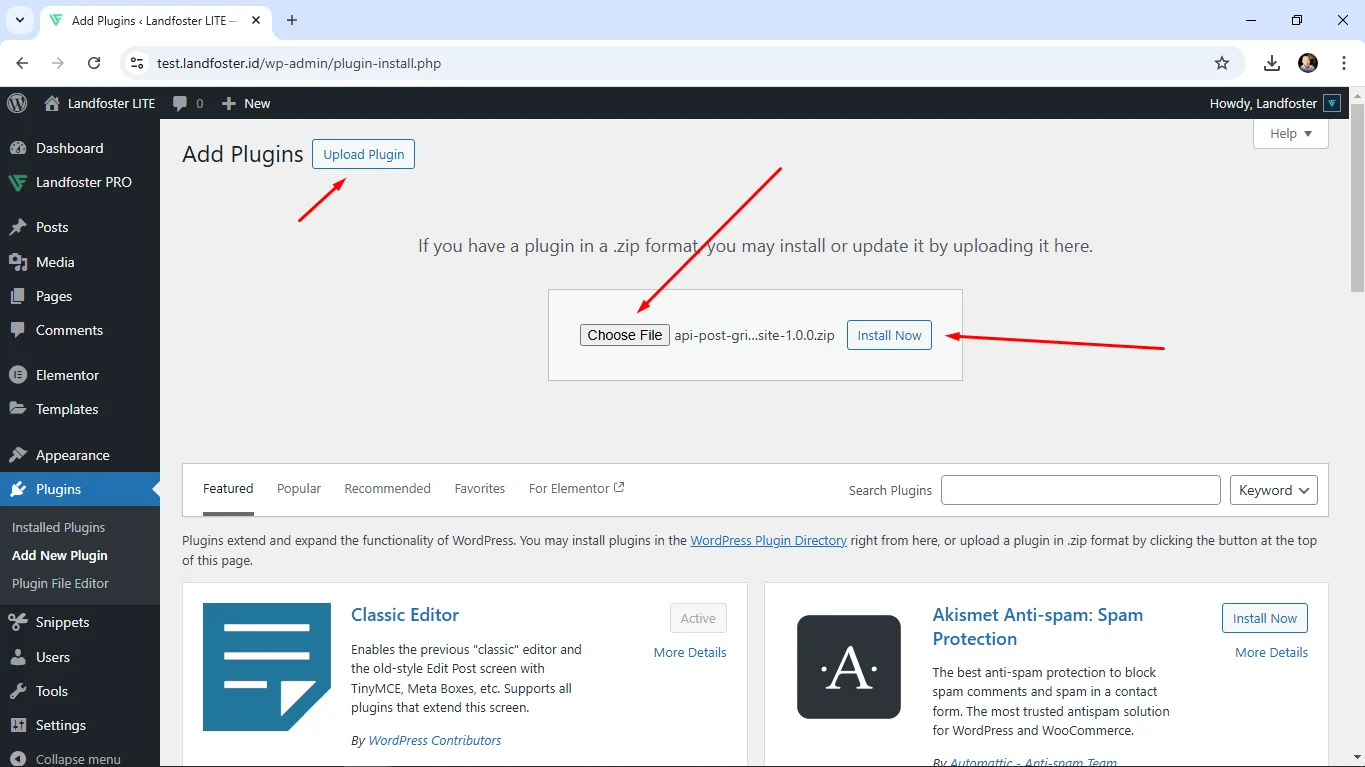Click the Howdy, Landfoster account text
This screenshot has height=767, width=1365.
click(x=1263, y=103)
